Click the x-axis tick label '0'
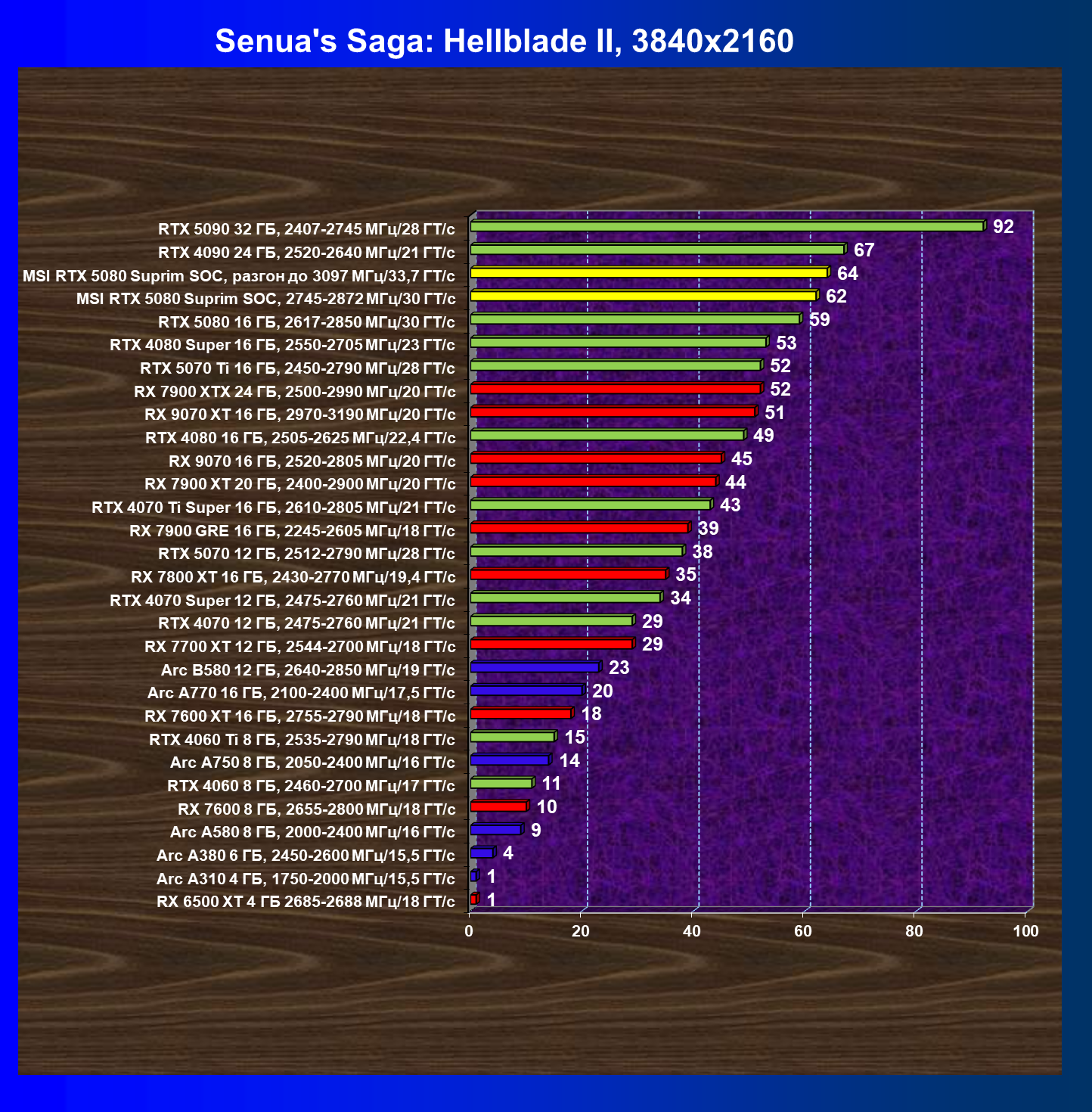The height and width of the screenshot is (1112, 1092). pyautogui.click(x=469, y=931)
